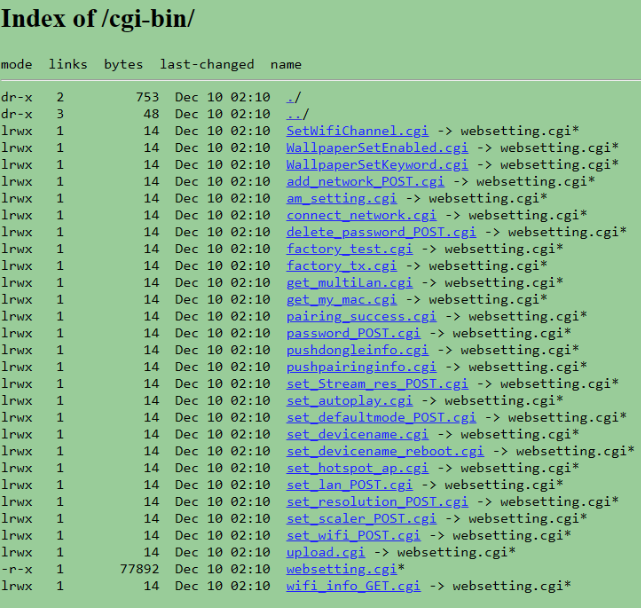Screen dimensions: 641x608
Task: Open set_devicename_reboot.cgi link
Action: (x=385, y=451)
